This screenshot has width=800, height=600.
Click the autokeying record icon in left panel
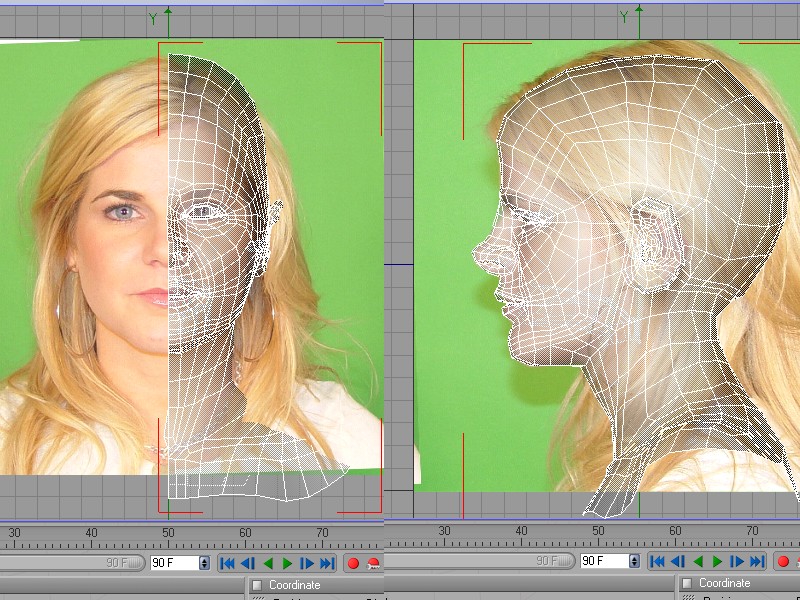click(x=373, y=563)
